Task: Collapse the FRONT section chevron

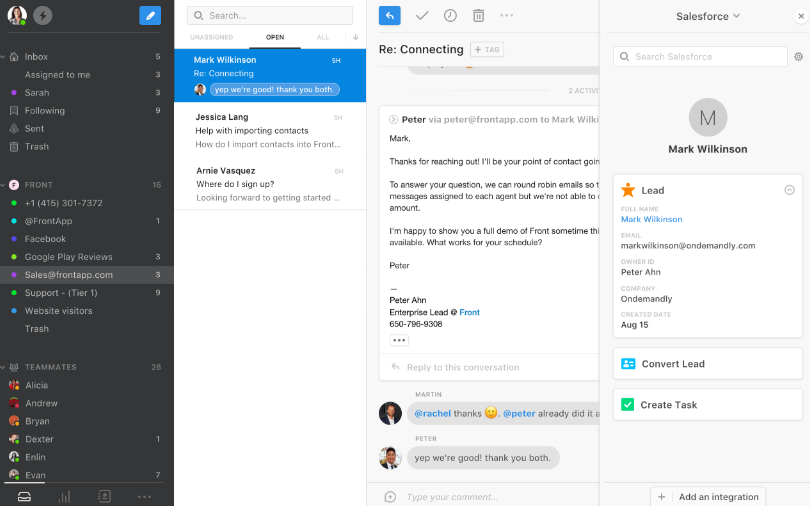Action: (3, 185)
